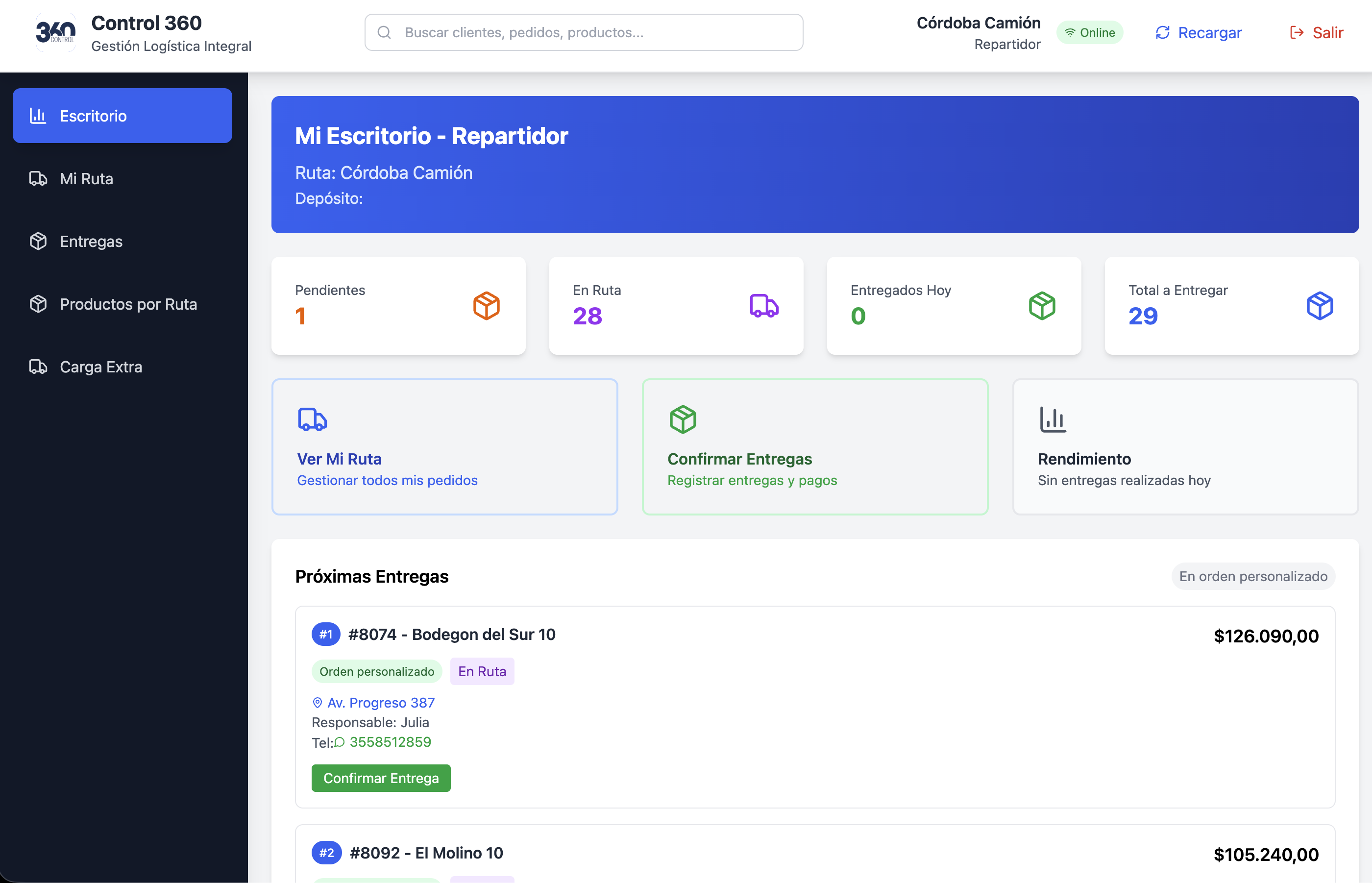Click the map pin icon by Av. Progreso
This screenshot has width=1372, height=883.
click(x=317, y=703)
